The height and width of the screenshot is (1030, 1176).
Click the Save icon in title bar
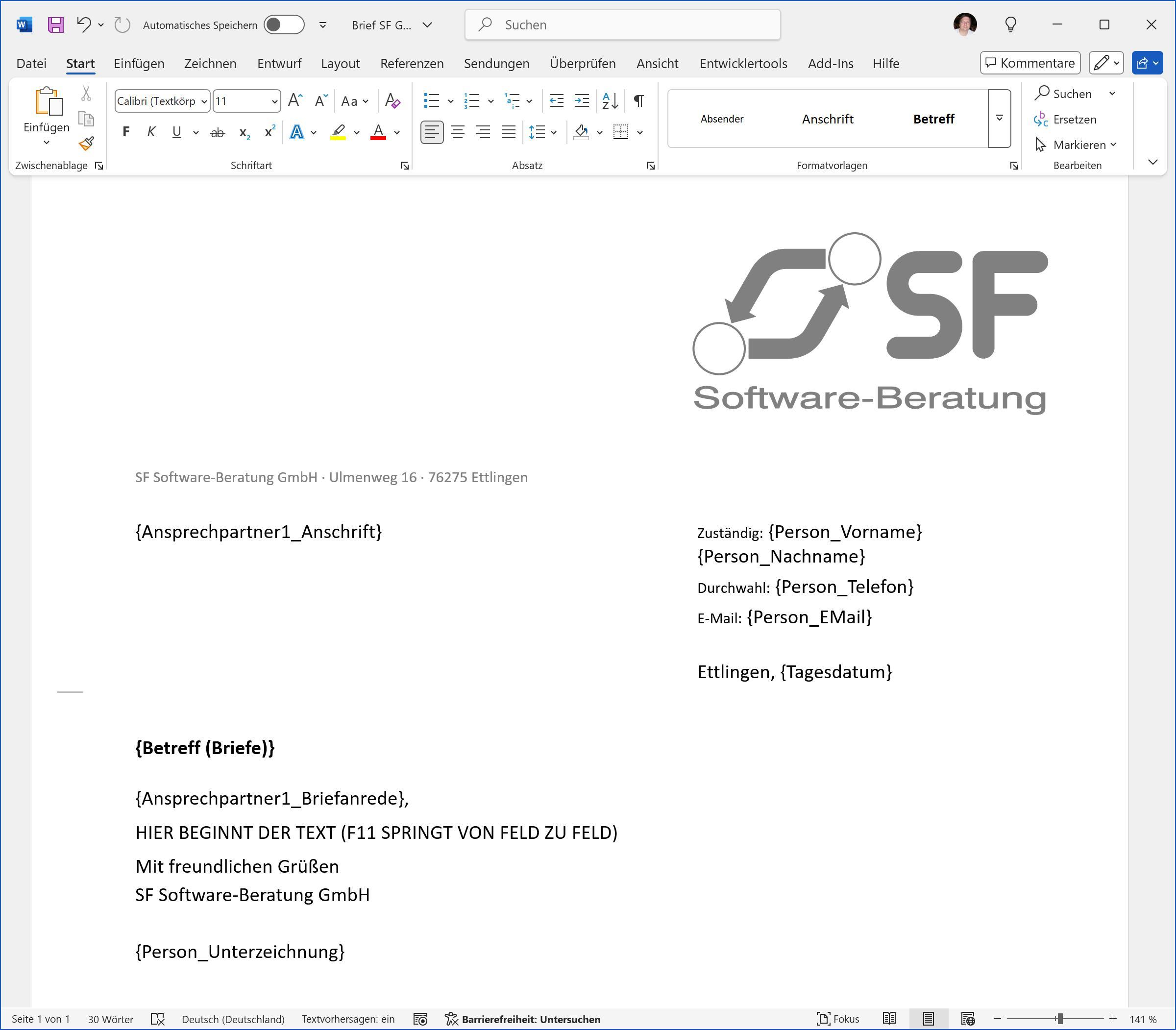coord(55,25)
